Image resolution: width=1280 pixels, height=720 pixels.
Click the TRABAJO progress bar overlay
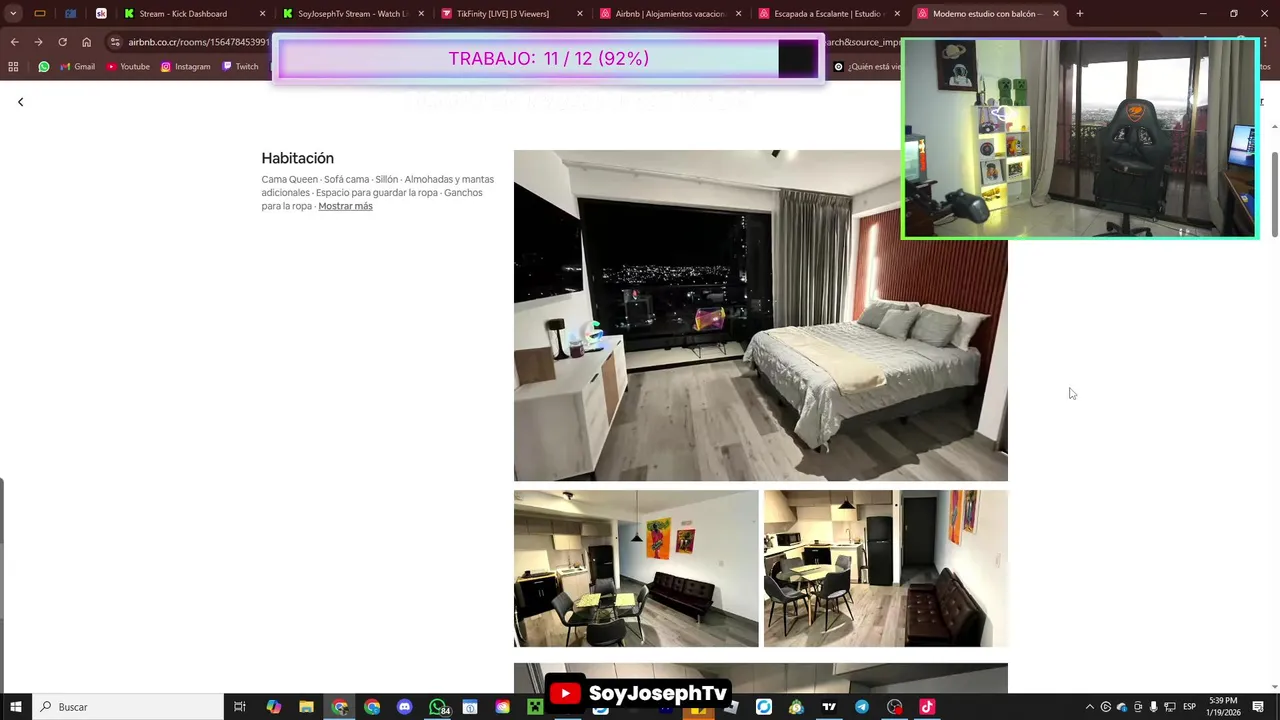[x=548, y=59]
